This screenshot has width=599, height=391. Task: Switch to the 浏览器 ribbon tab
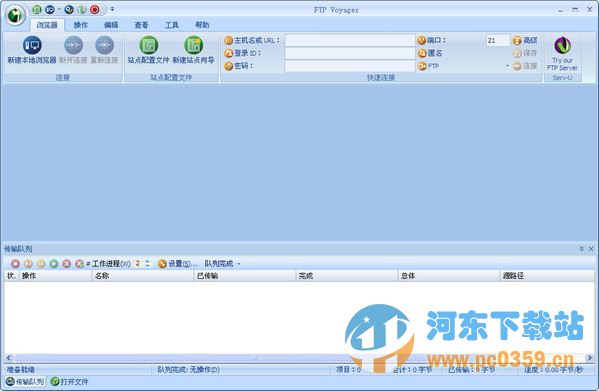(x=47, y=25)
